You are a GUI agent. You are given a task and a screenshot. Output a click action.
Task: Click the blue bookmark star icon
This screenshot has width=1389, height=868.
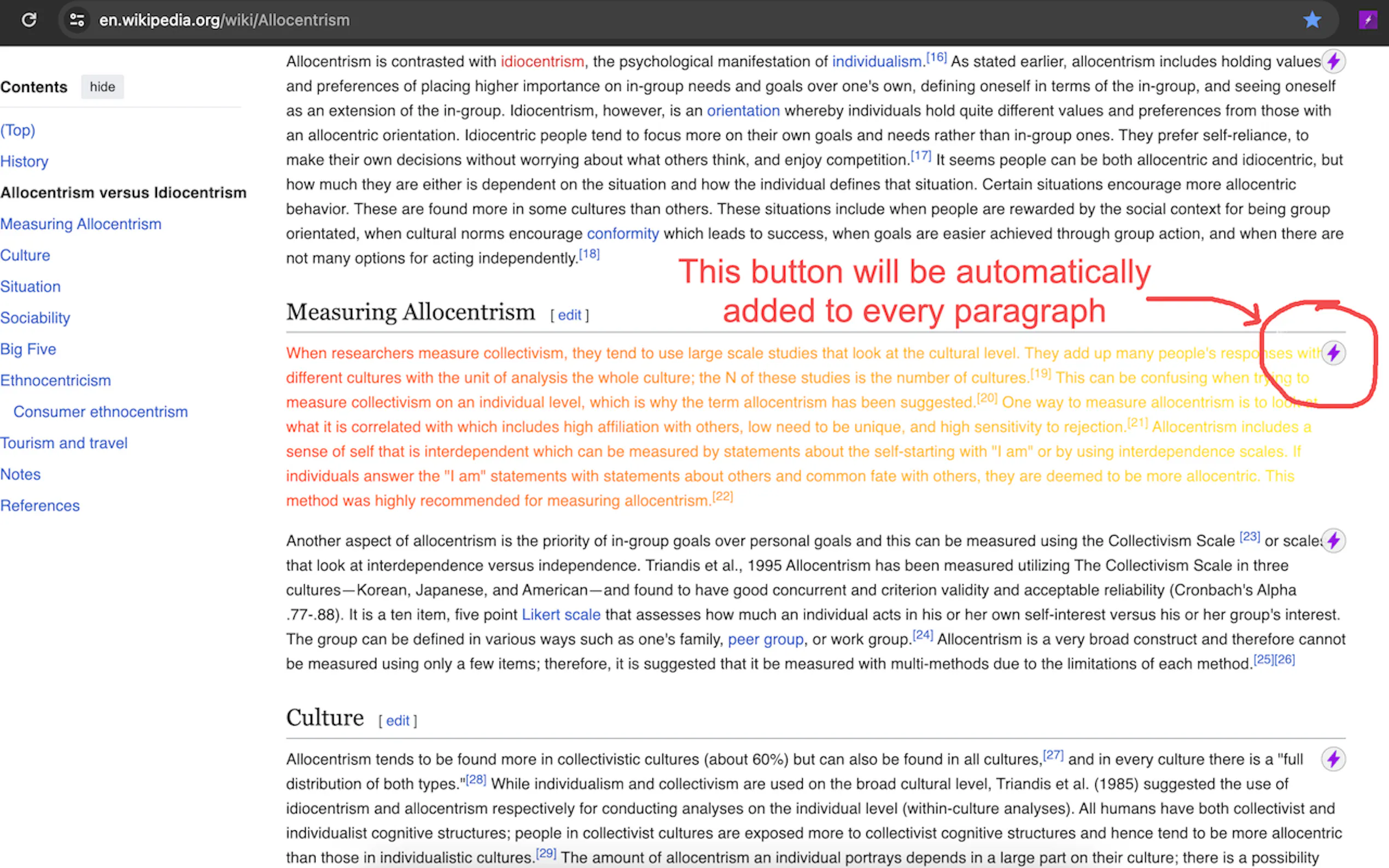tap(1312, 20)
